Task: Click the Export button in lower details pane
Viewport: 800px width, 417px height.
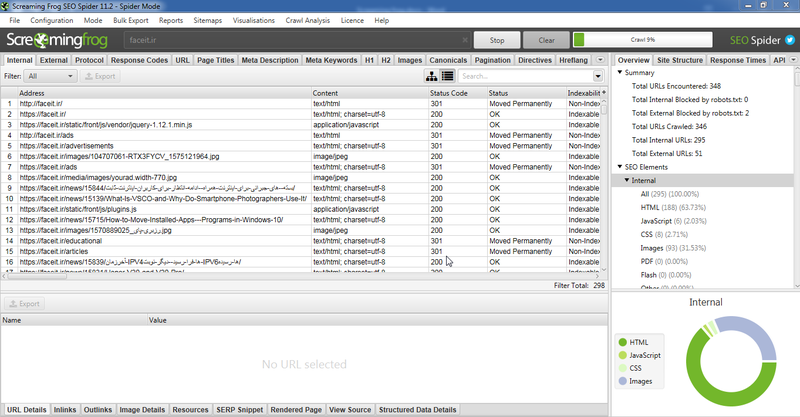Action: (x=24, y=304)
